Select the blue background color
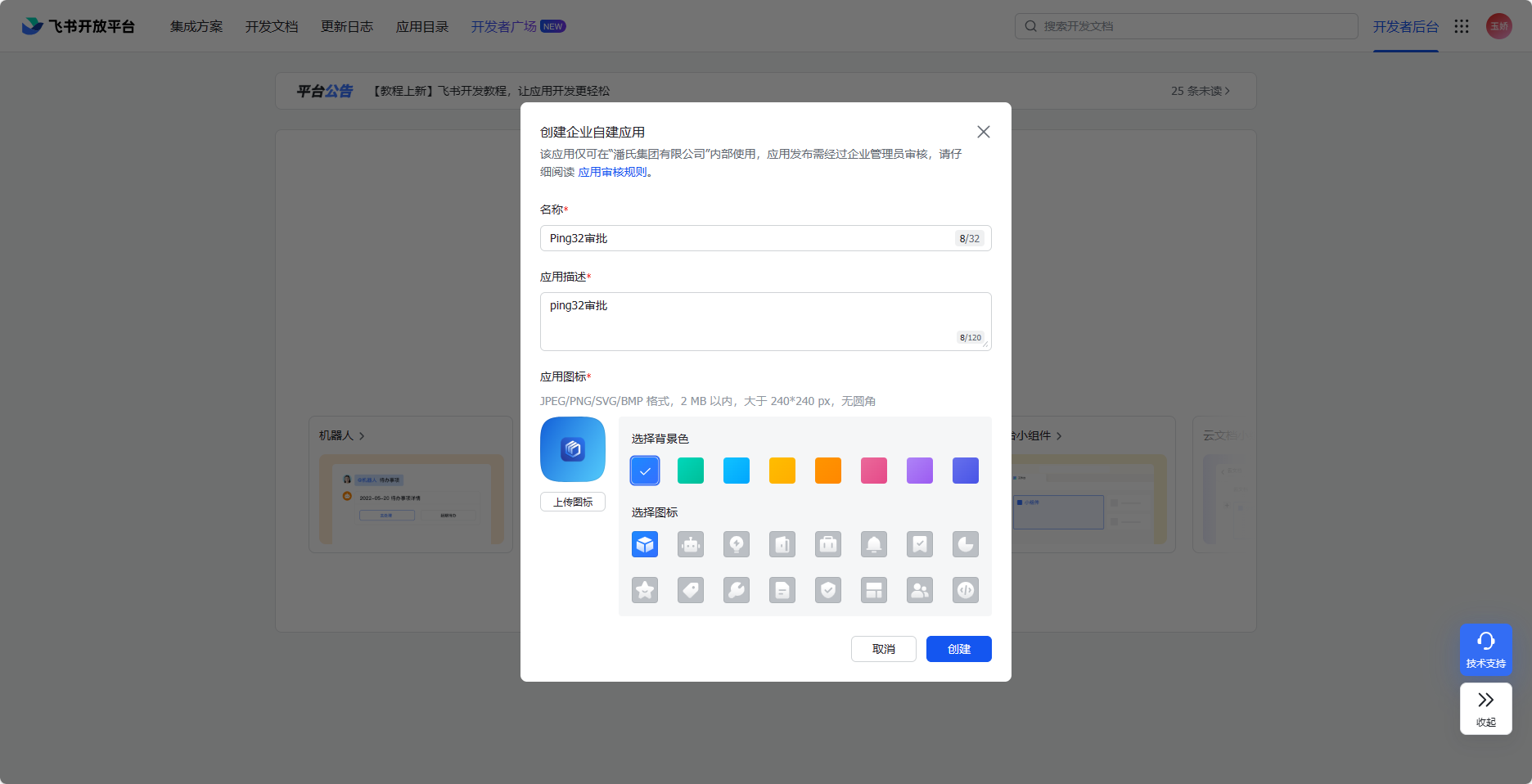This screenshot has width=1532, height=784. pos(645,471)
